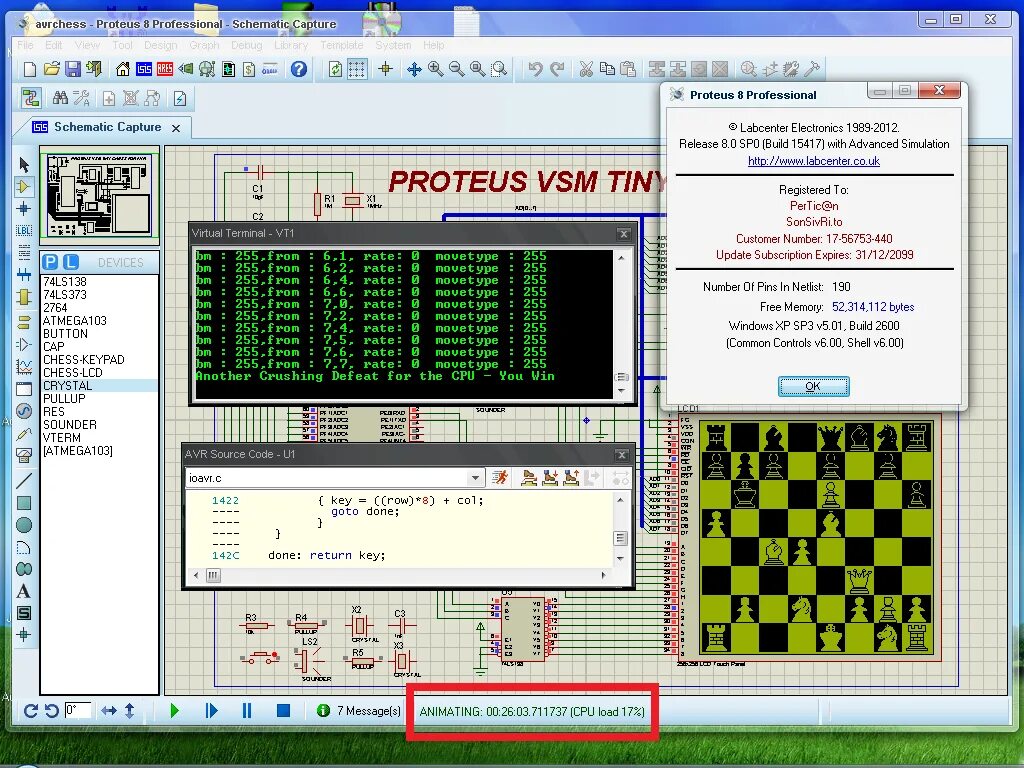Open the Debug menu
This screenshot has height=768, width=1024.
click(x=246, y=45)
